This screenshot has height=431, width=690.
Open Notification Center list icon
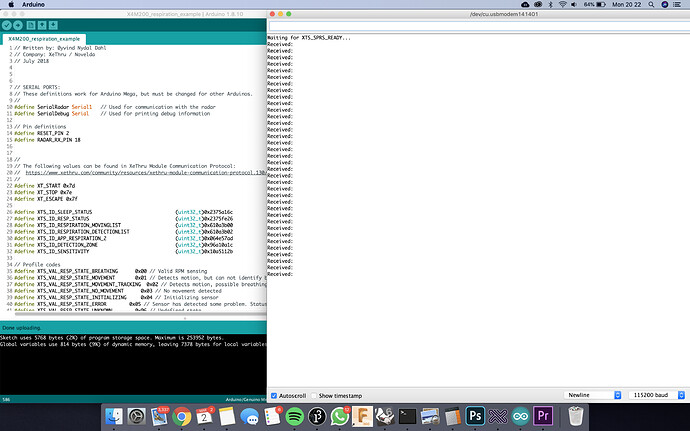[677, 4]
